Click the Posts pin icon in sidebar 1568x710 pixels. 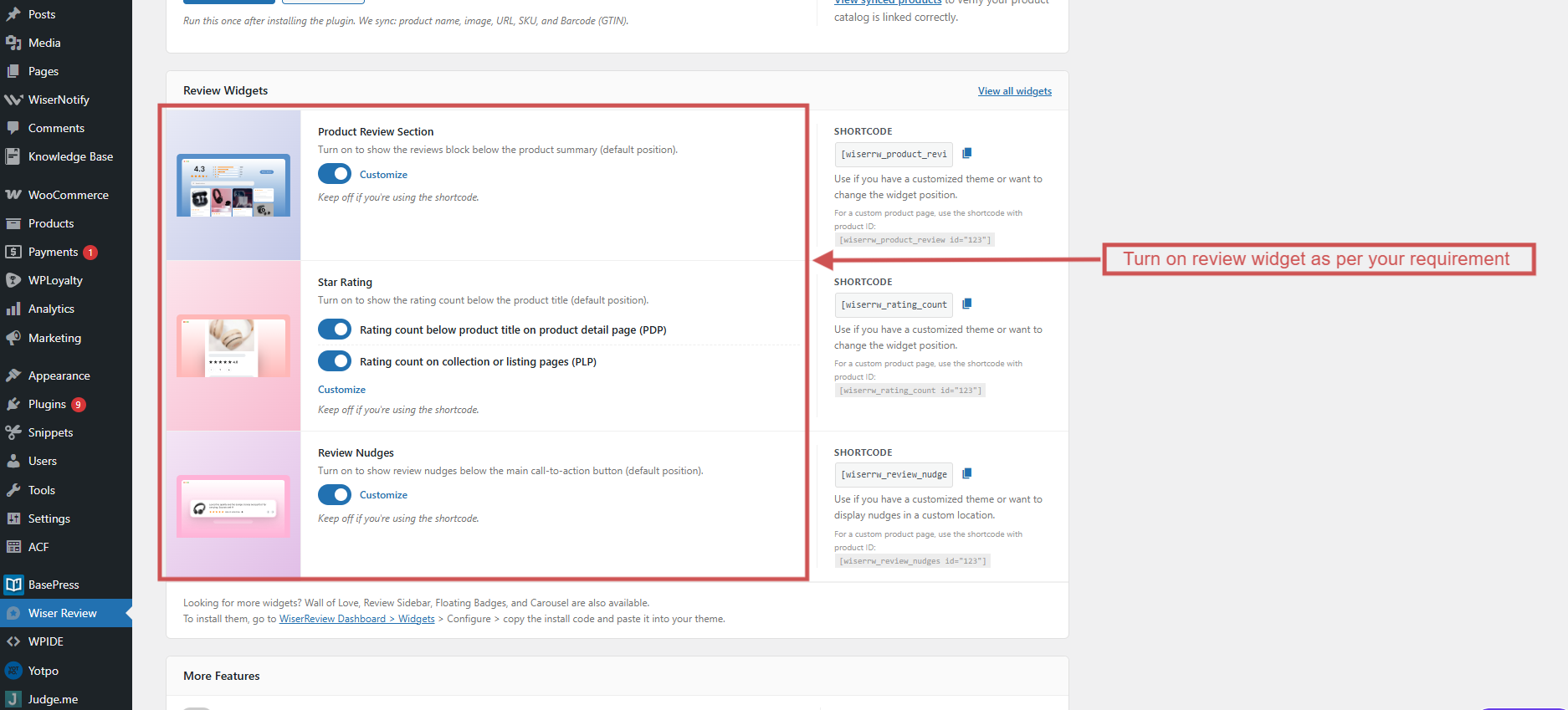pos(13,14)
